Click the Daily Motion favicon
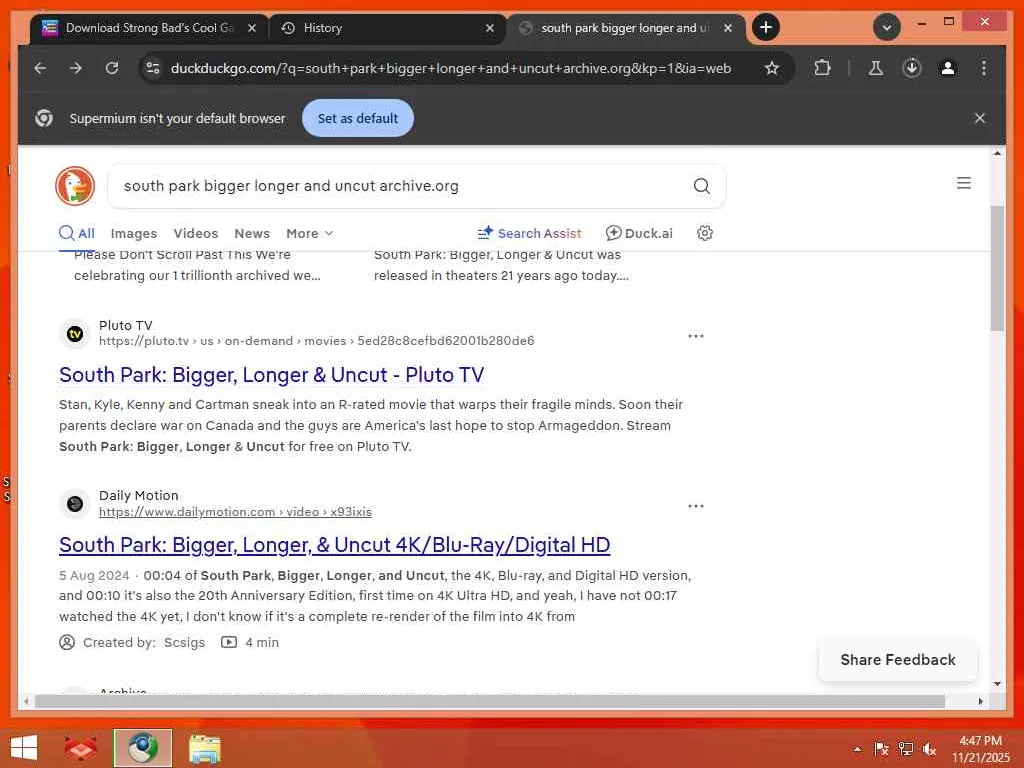Image resolution: width=1024 pixels, height=768 pixels. (x=75, y=504)
